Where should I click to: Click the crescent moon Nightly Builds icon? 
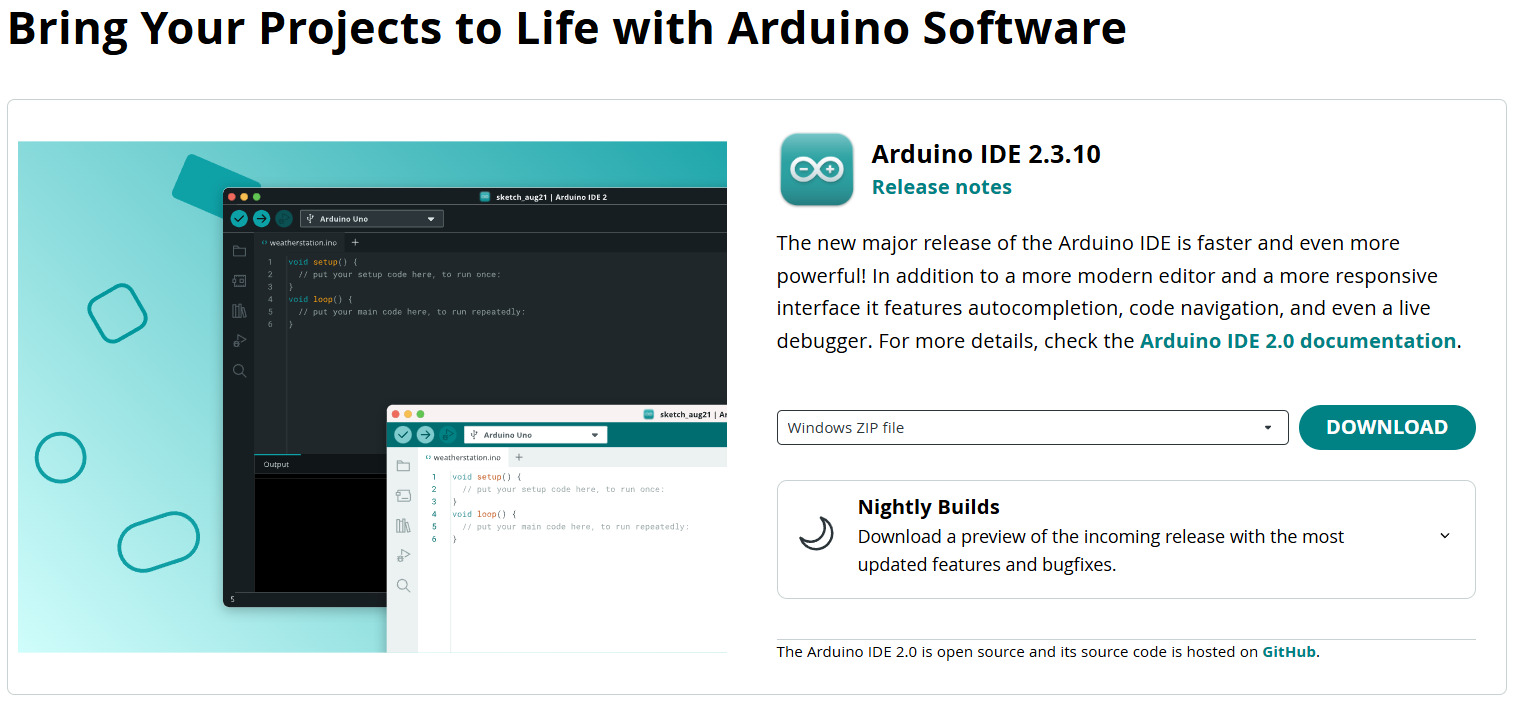[x=817, y=534]
